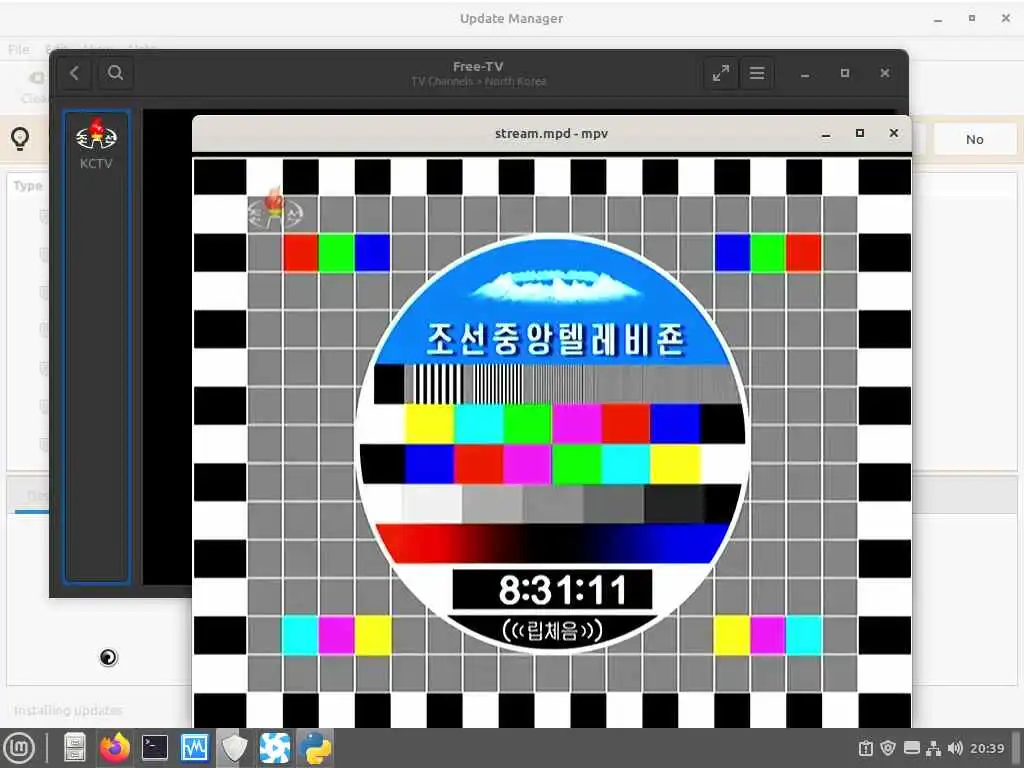Image resolution: width=1024 pixels, height=768 pixels.
Task: Toggle fullscreen mode in Free-TV
Action: [x=721, y=73]
